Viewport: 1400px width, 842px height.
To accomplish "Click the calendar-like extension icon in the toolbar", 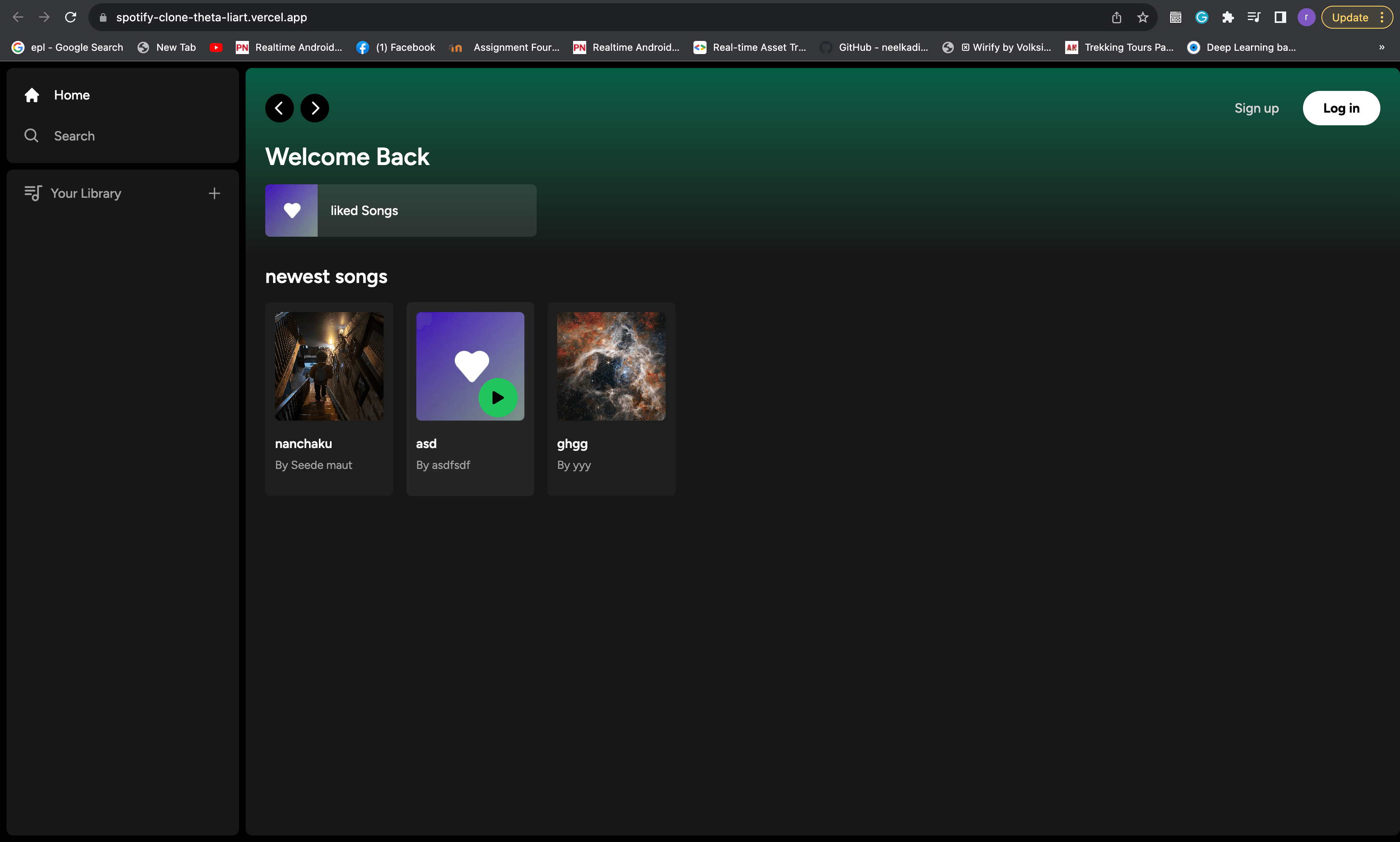I will [x=1175, y=17].
